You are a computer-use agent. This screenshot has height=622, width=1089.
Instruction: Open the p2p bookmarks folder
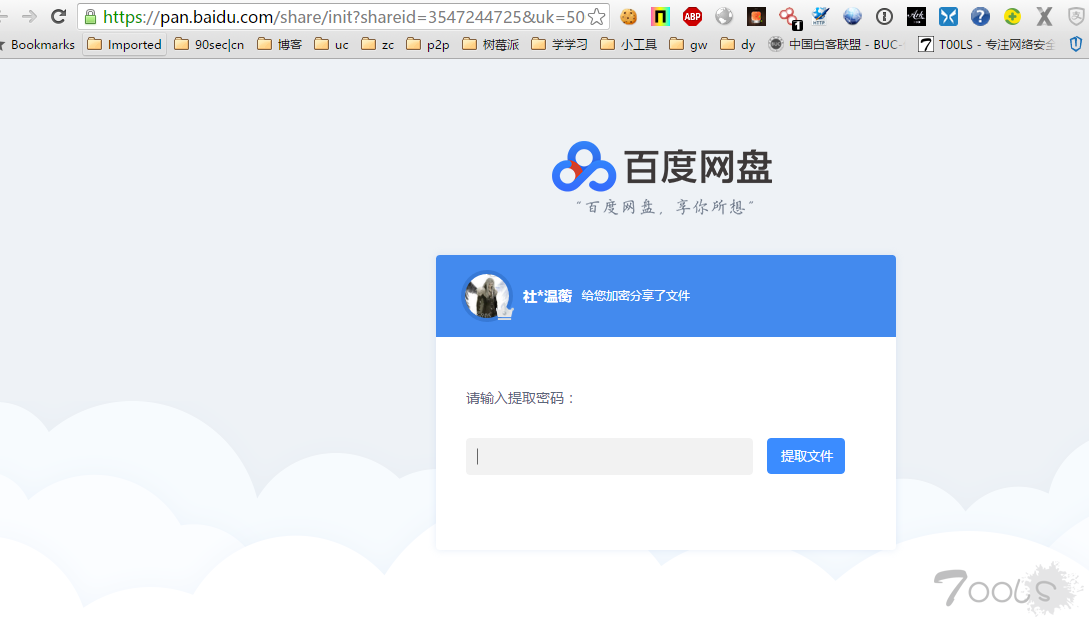pyautogui.click(x=428, y=44)
